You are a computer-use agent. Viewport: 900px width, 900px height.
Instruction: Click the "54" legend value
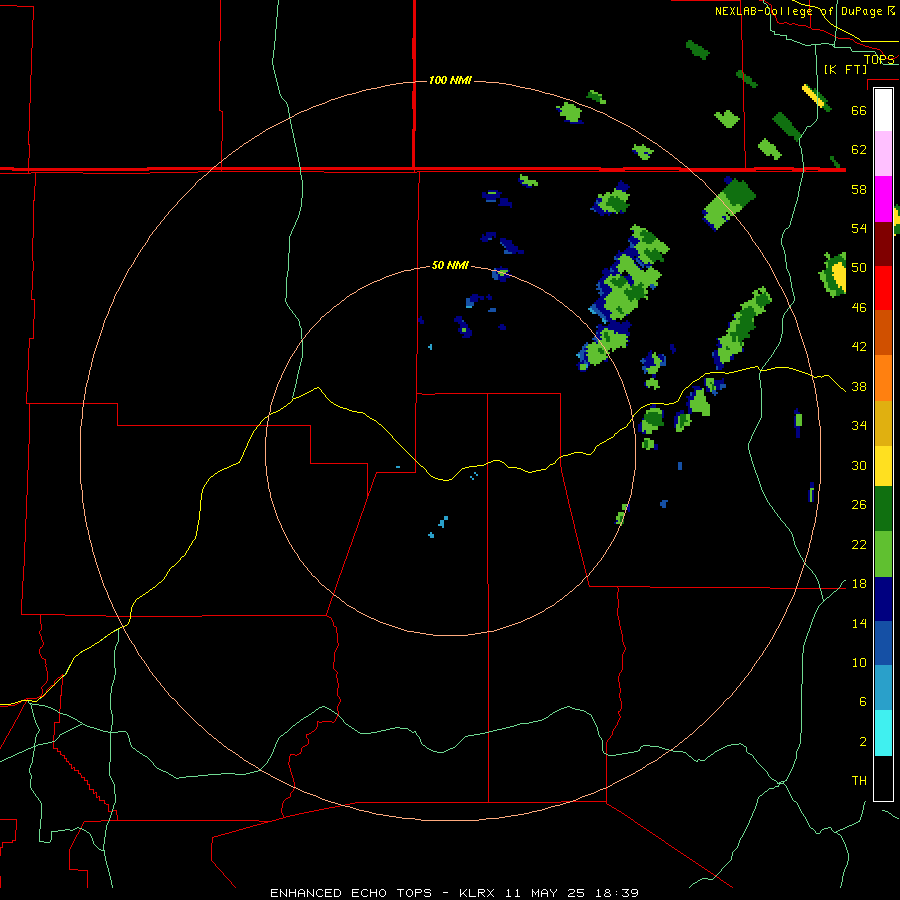coord(859,228)
